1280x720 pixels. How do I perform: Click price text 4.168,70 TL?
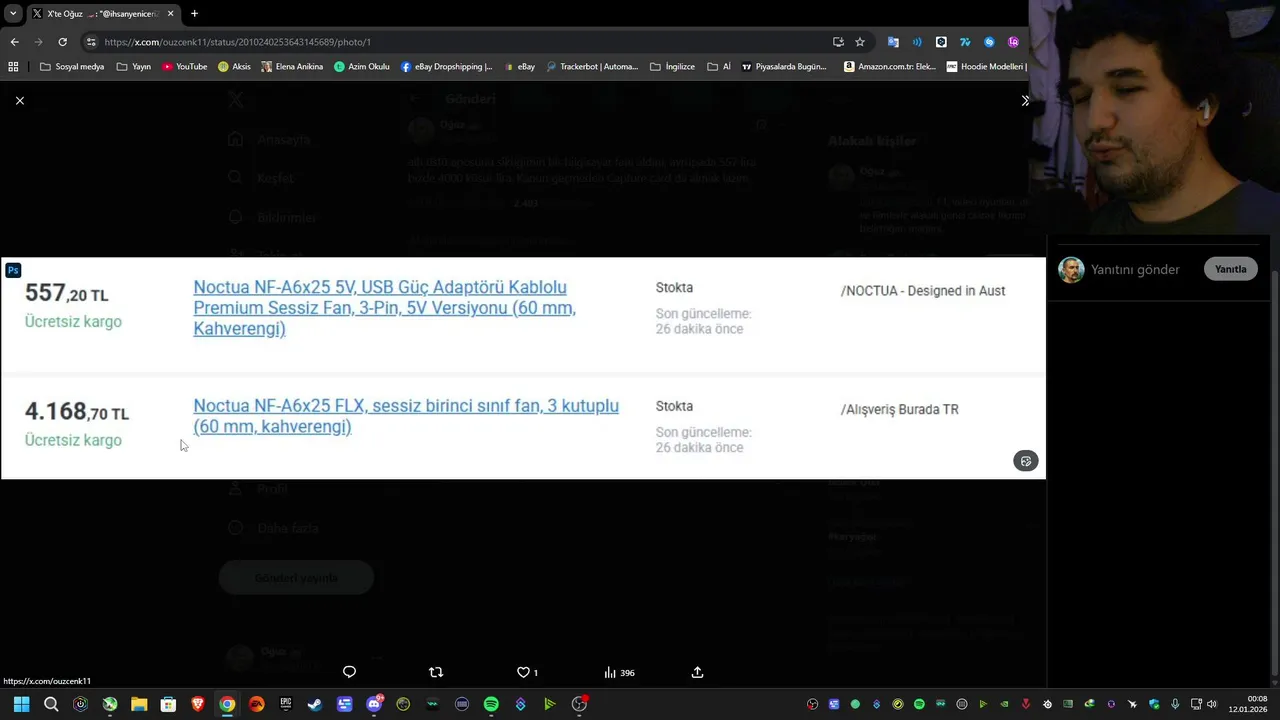77,412
